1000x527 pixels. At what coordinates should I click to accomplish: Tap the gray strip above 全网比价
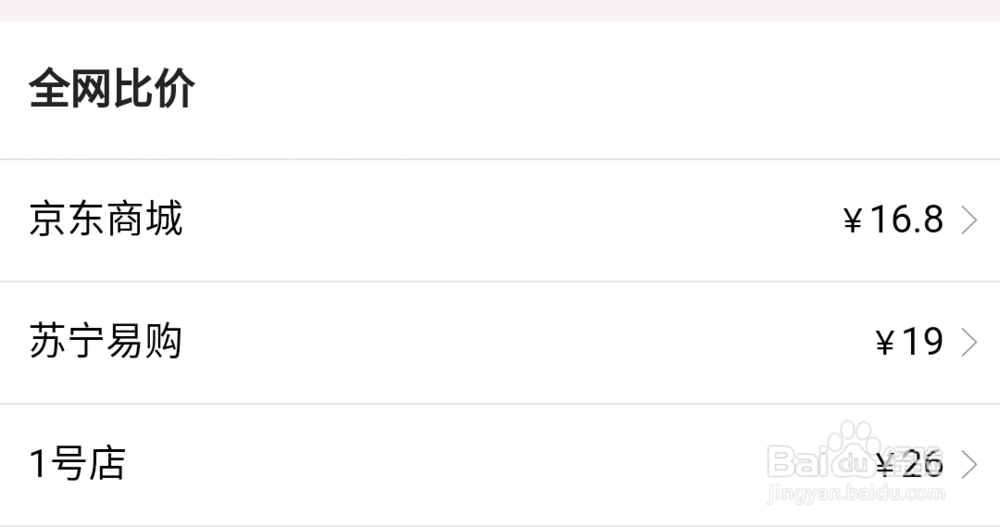click(x=500, y=10)
